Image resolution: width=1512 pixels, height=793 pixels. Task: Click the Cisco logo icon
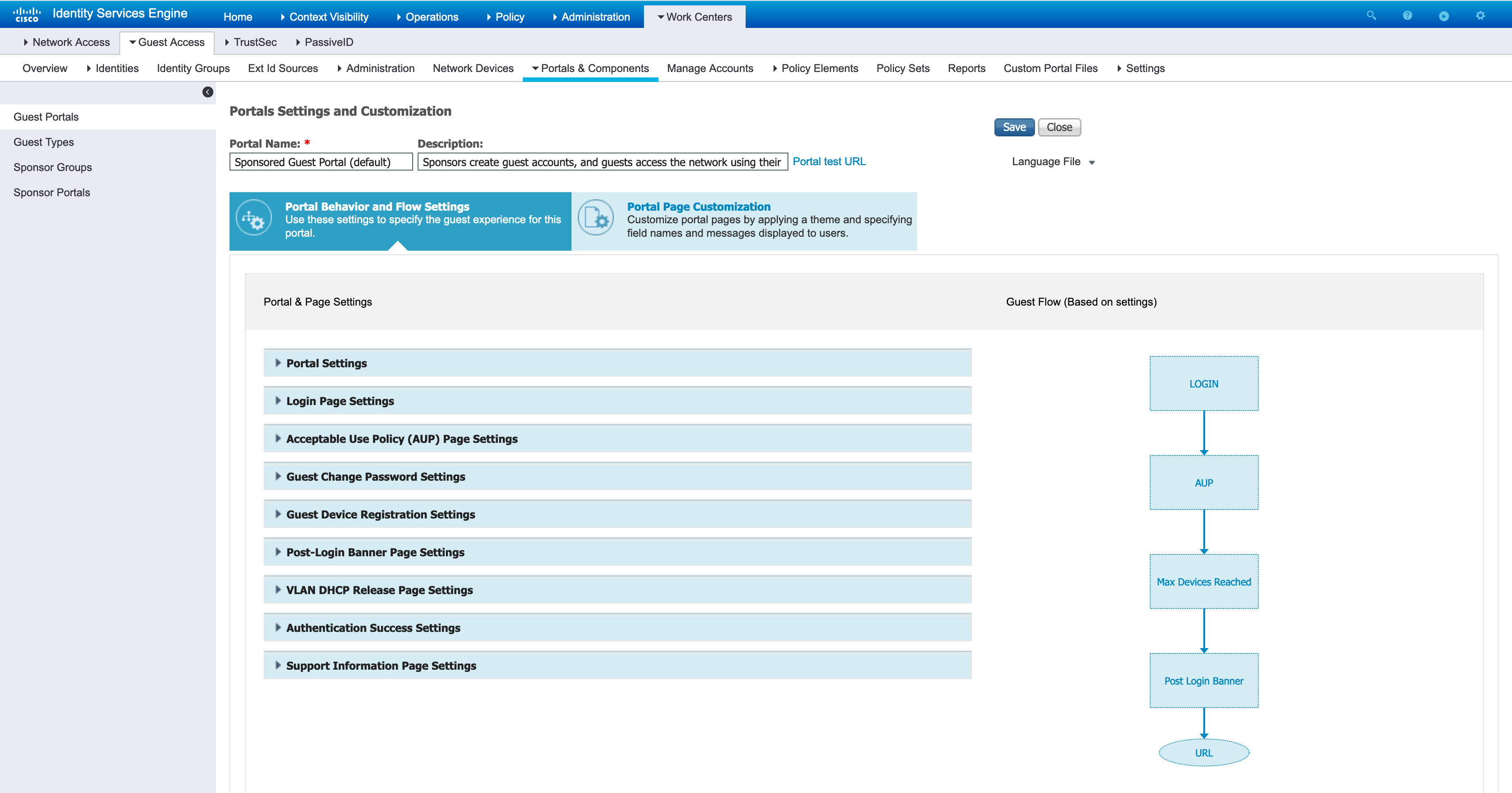point(27,14)
